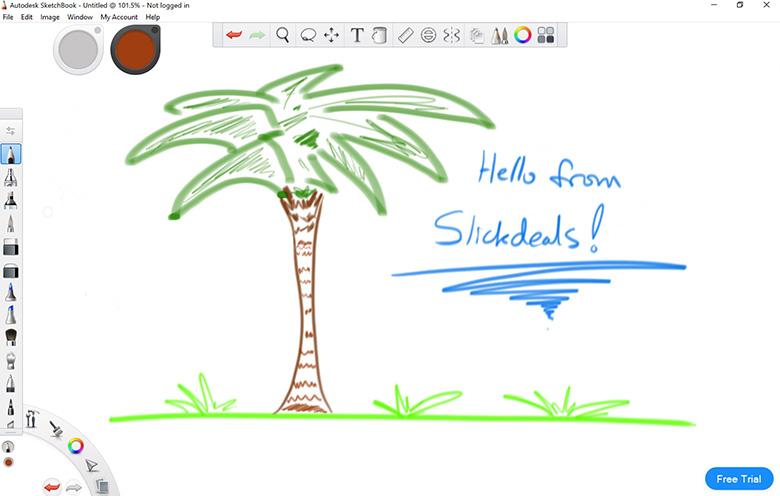The width and height of the screenshot is (780, 496).
Task: Open the brown color puck
Action: (x=135, y=50)
